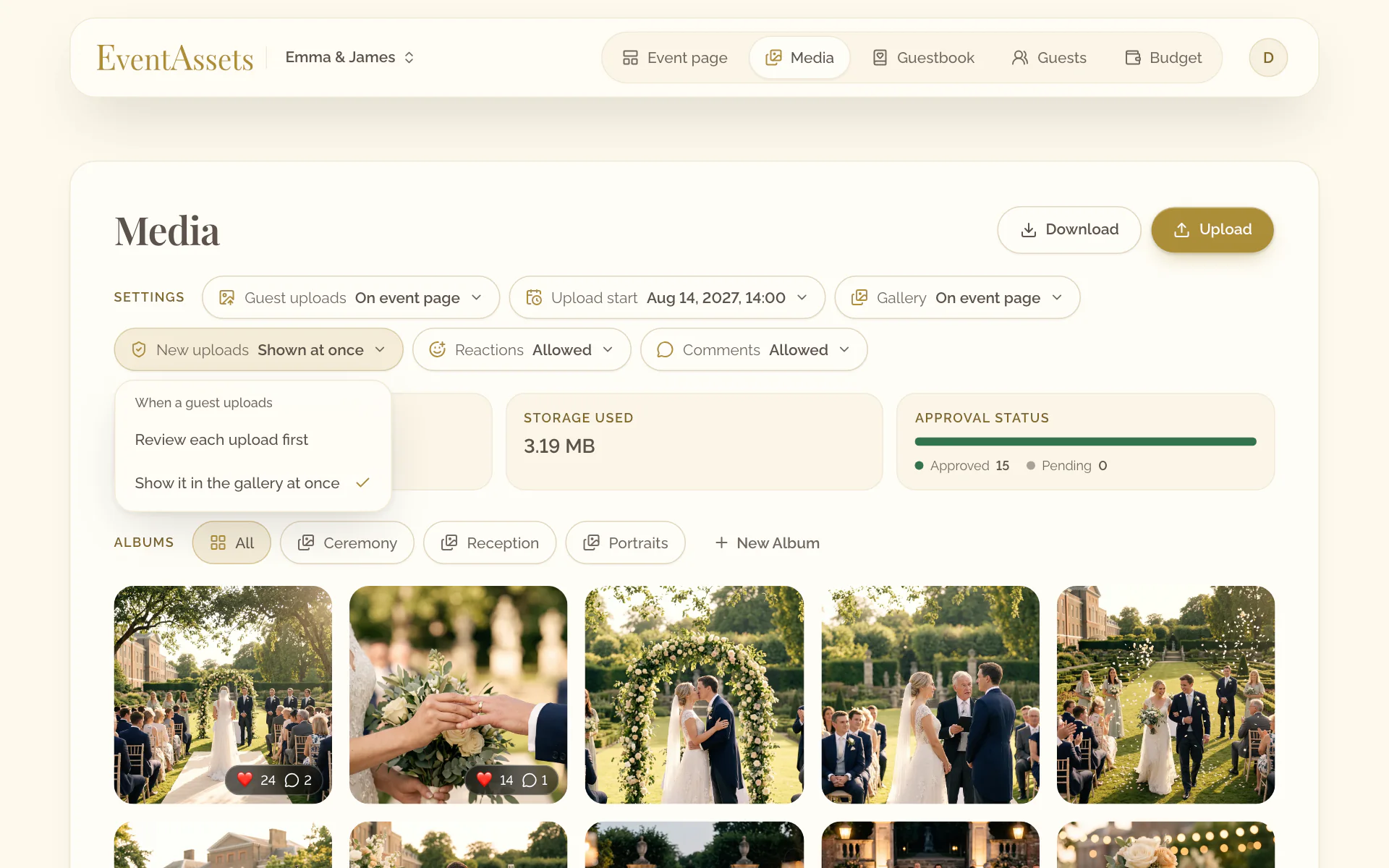Open the Upload start date dropdown
Image resolution: width=1389 pixels, height=868 pixels.
click(667, 298)
